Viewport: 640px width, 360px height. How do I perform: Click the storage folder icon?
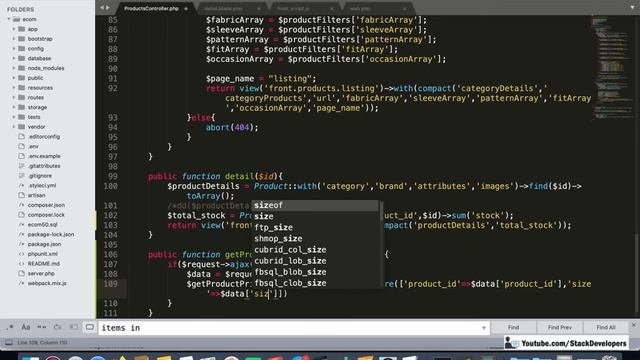(22, 107)
